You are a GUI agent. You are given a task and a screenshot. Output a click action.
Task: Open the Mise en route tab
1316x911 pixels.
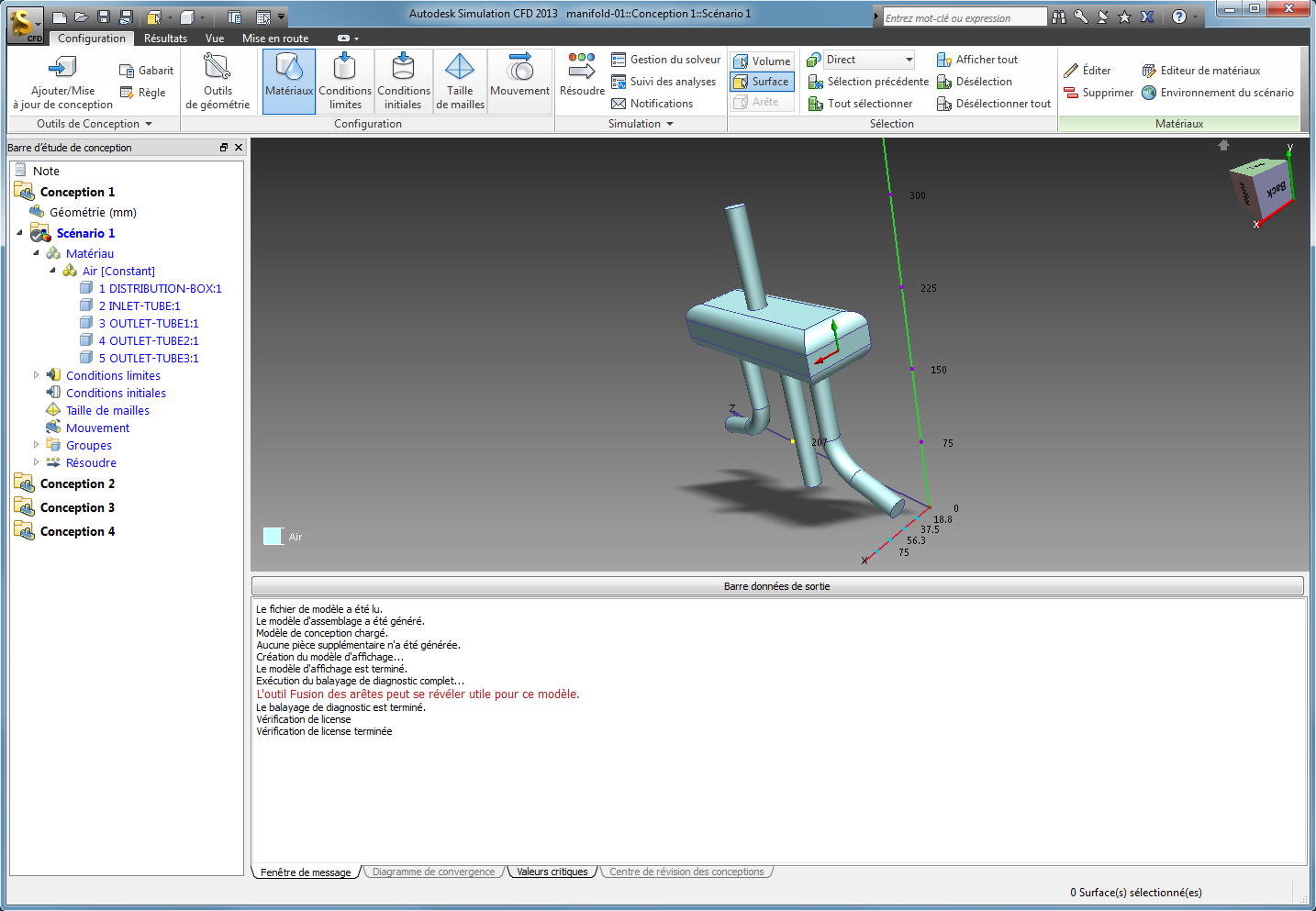coord(275,39)
